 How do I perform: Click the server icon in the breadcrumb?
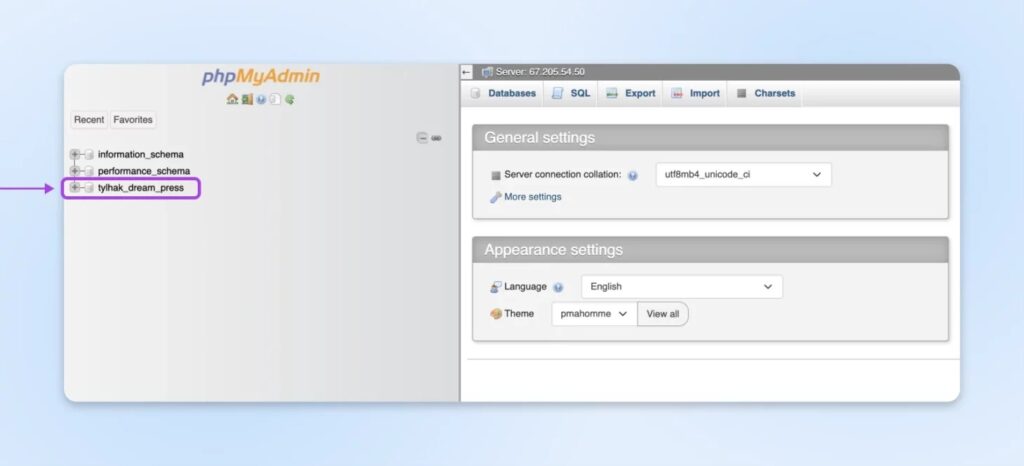(x=487, y=72)
